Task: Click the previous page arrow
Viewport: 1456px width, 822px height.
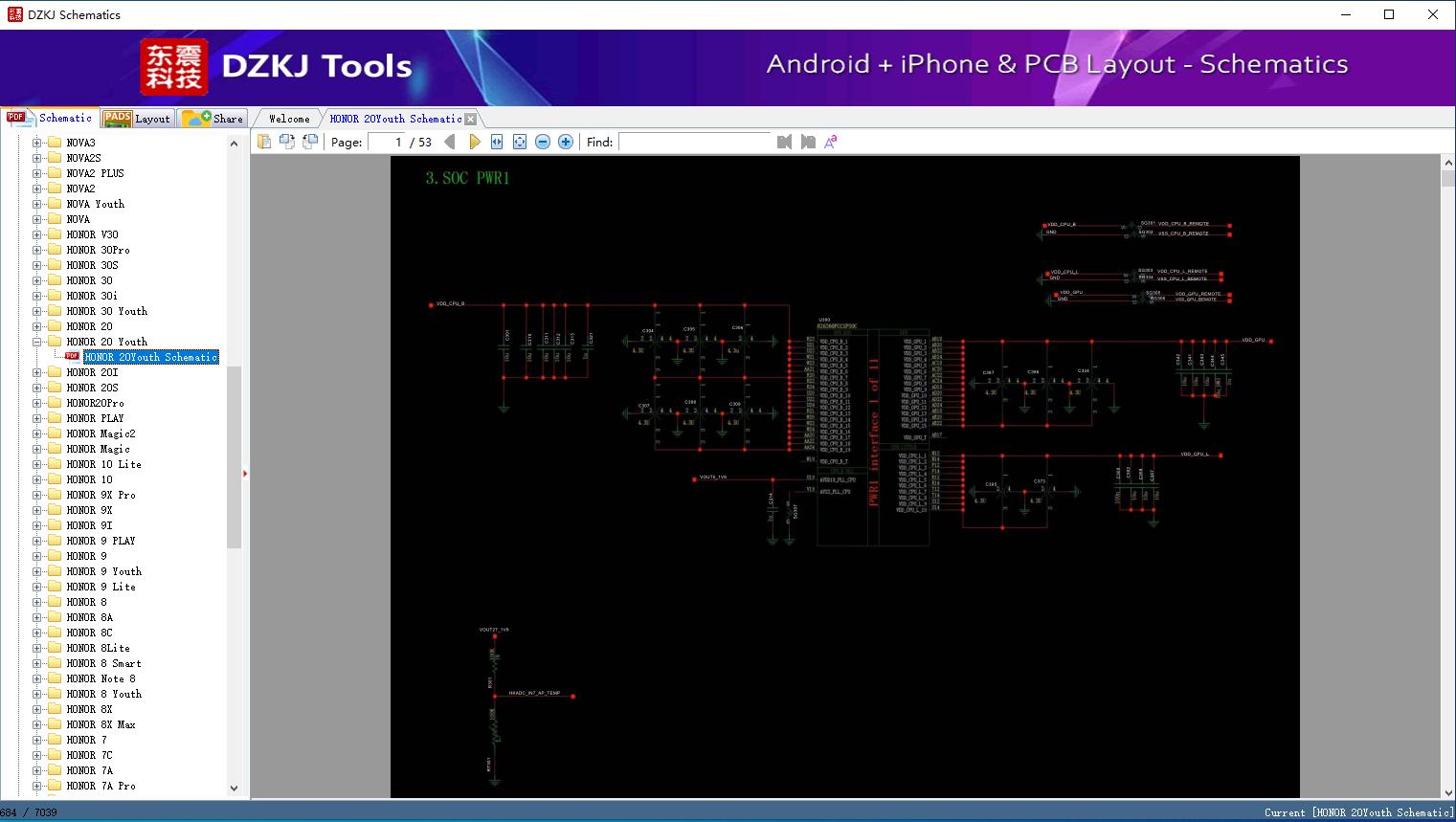Action: (x=449, y=142)
